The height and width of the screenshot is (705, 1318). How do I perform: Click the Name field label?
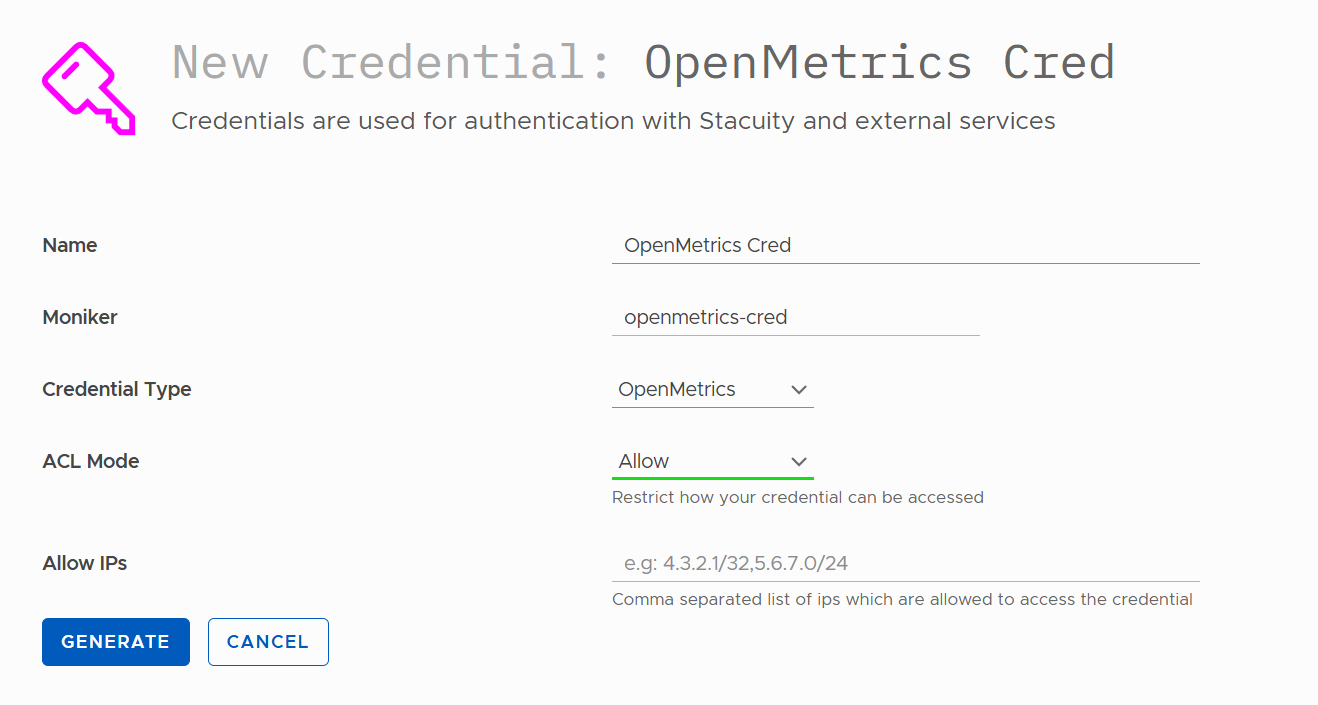coord(70,246)
